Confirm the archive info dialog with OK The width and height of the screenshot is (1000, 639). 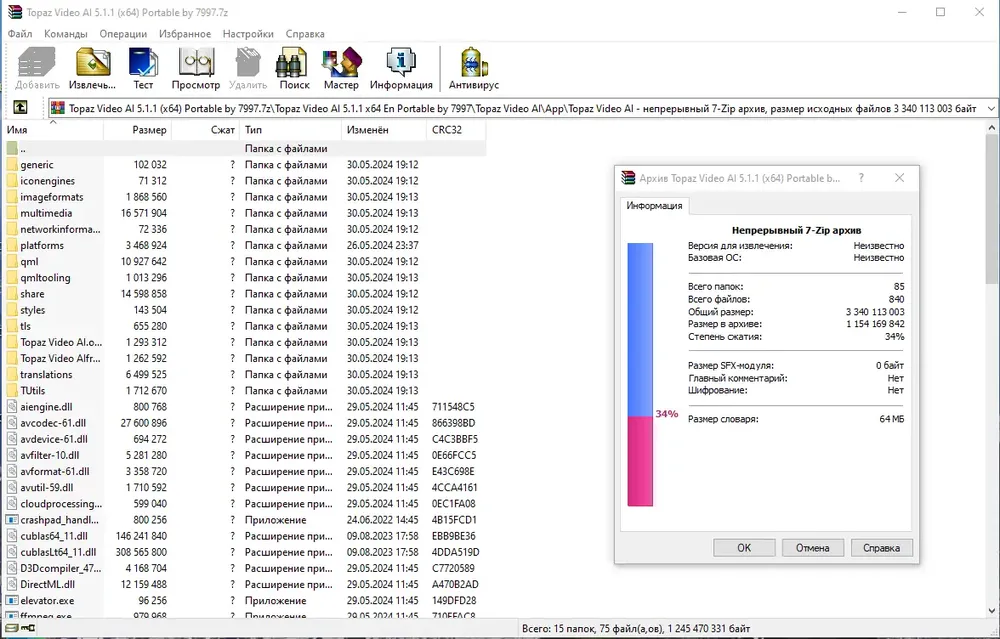click(744, 548)
